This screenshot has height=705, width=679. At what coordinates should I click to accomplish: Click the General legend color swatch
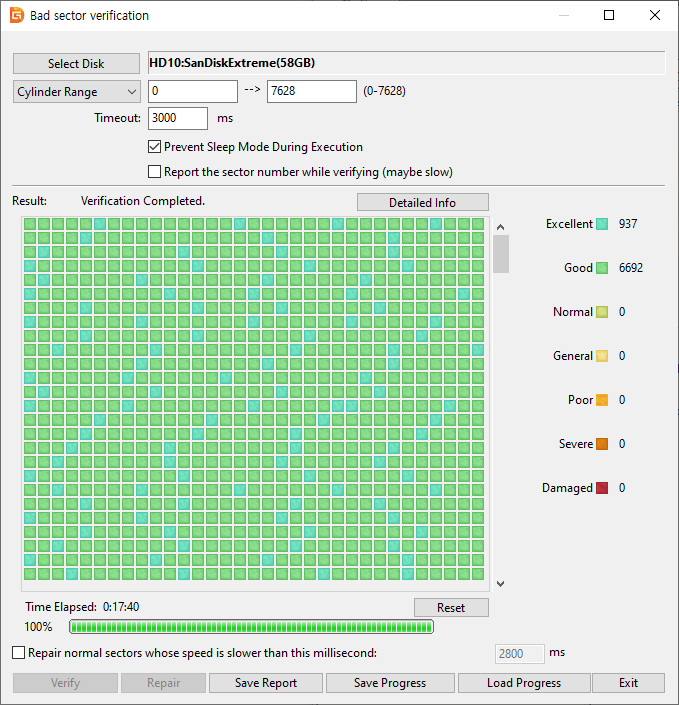point(602,356)
